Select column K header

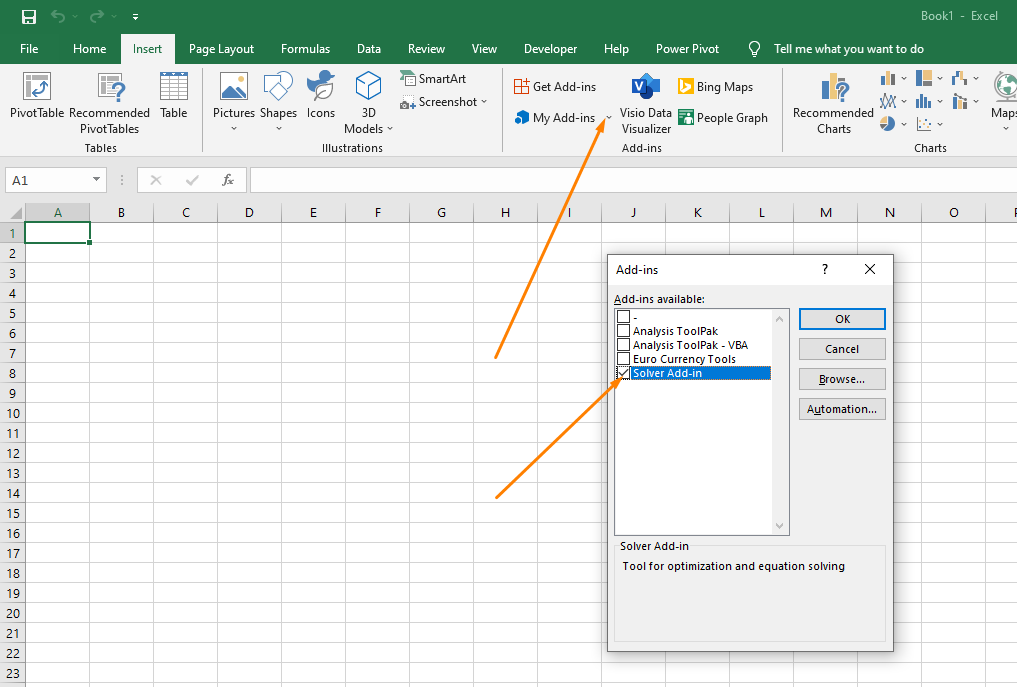click(697, 213)
